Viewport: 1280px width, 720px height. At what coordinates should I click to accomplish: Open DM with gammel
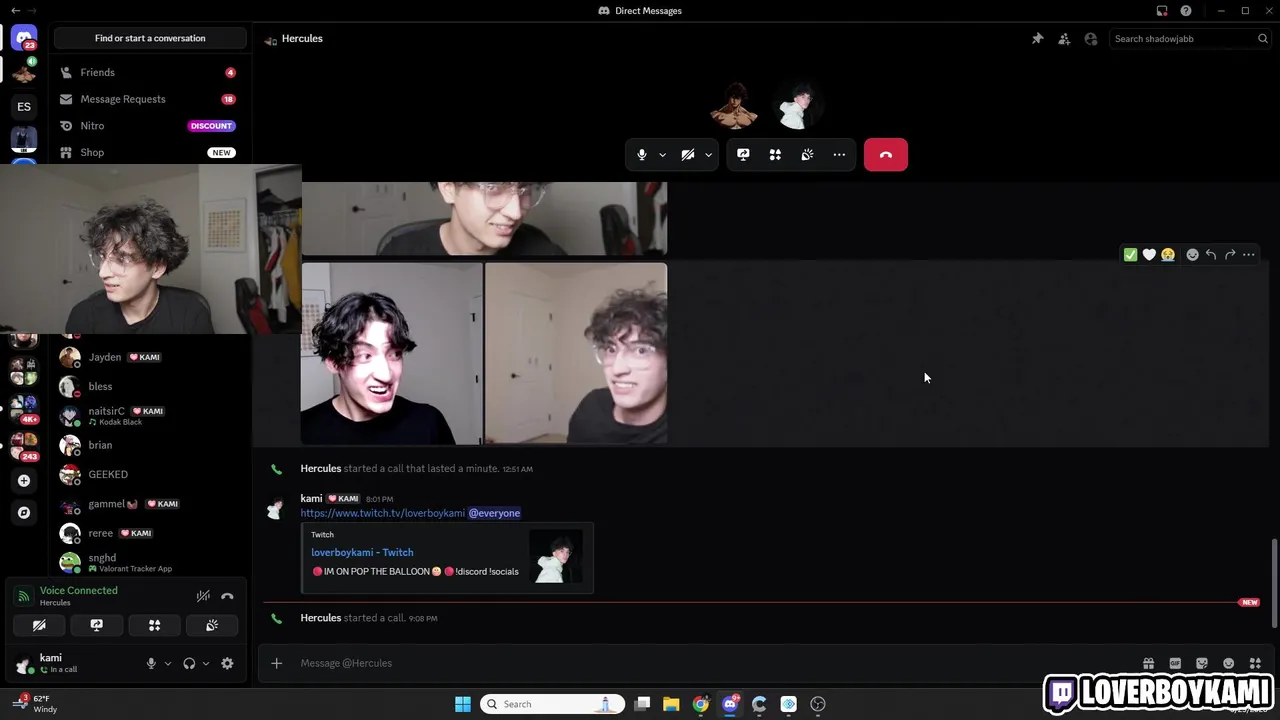(150, 504)
